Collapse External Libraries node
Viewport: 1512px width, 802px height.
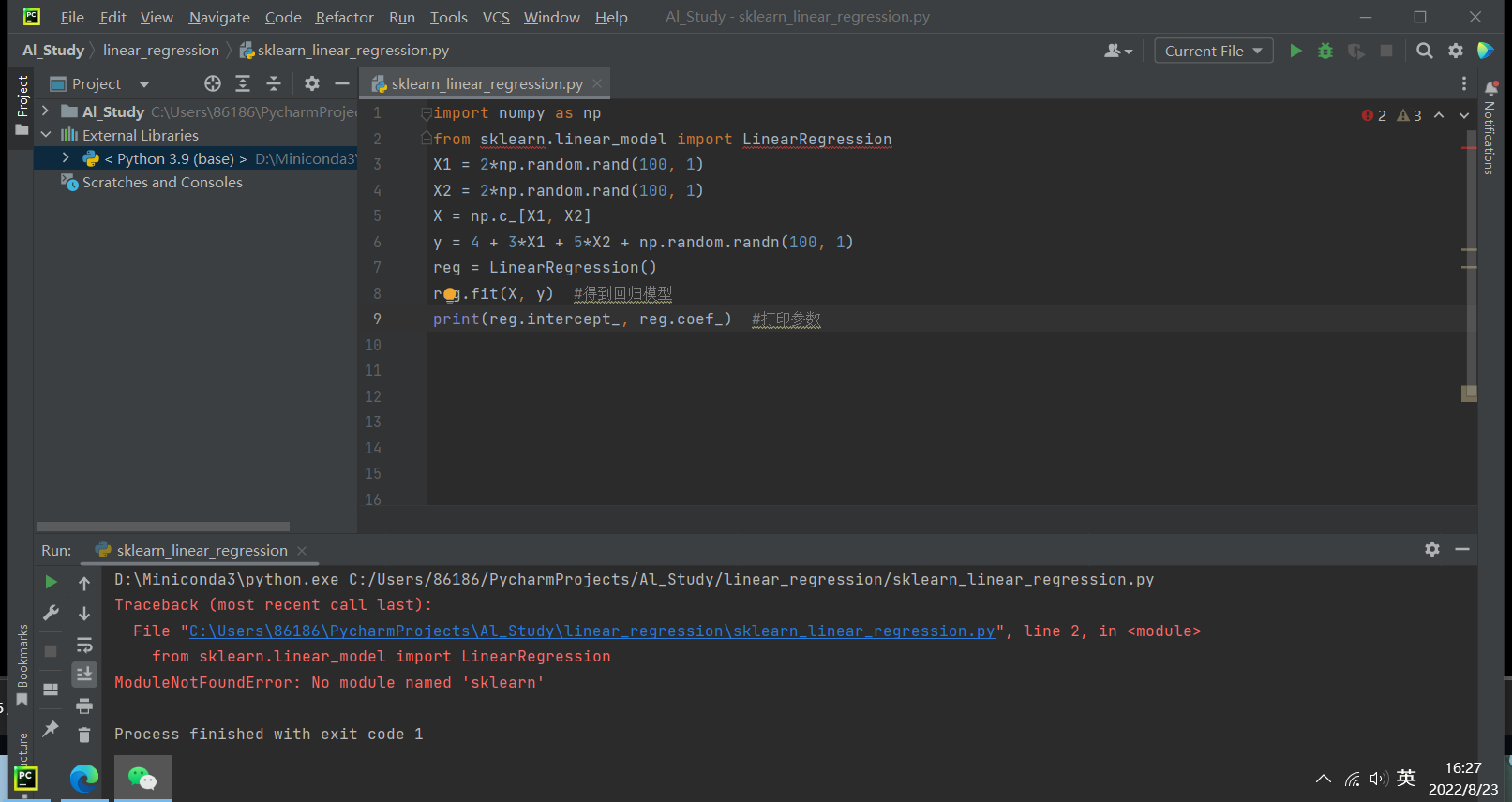click(45, 135)
